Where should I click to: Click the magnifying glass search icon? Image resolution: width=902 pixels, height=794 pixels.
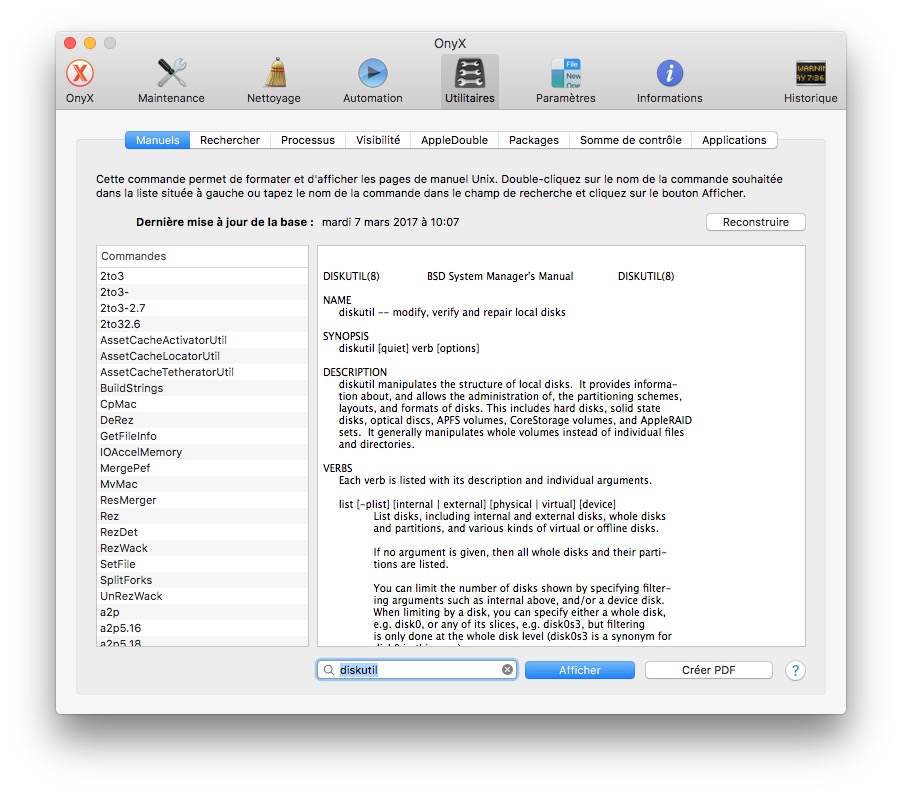click(x=328, y=670)
